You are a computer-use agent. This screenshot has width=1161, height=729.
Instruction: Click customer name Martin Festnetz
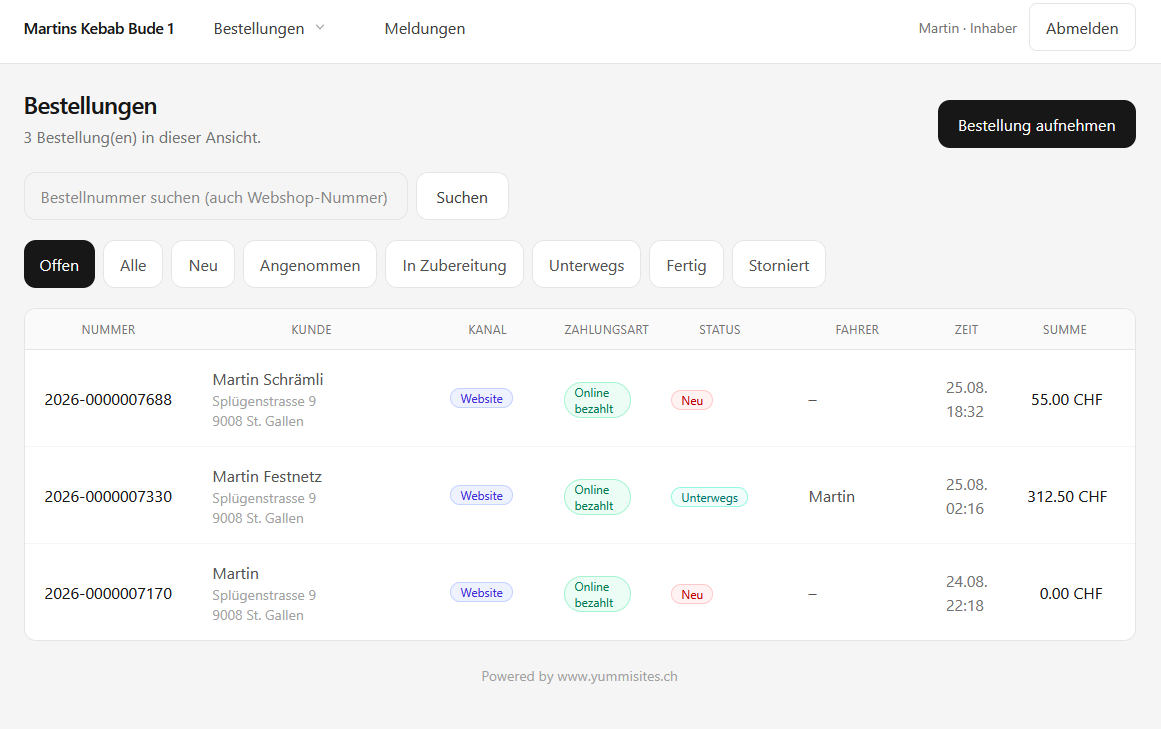coord(267,477)
